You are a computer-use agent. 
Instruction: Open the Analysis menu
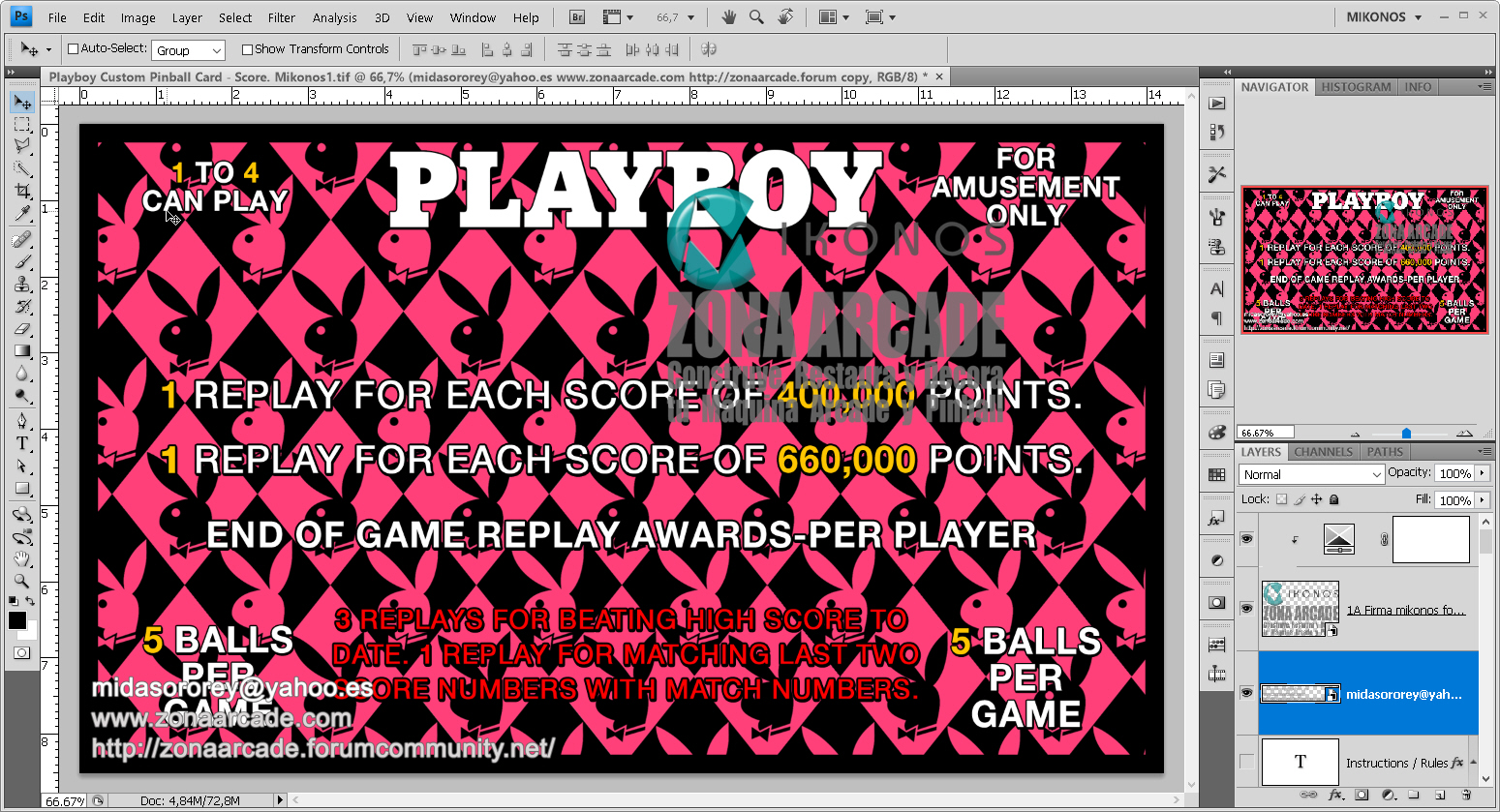coord(335,17)
